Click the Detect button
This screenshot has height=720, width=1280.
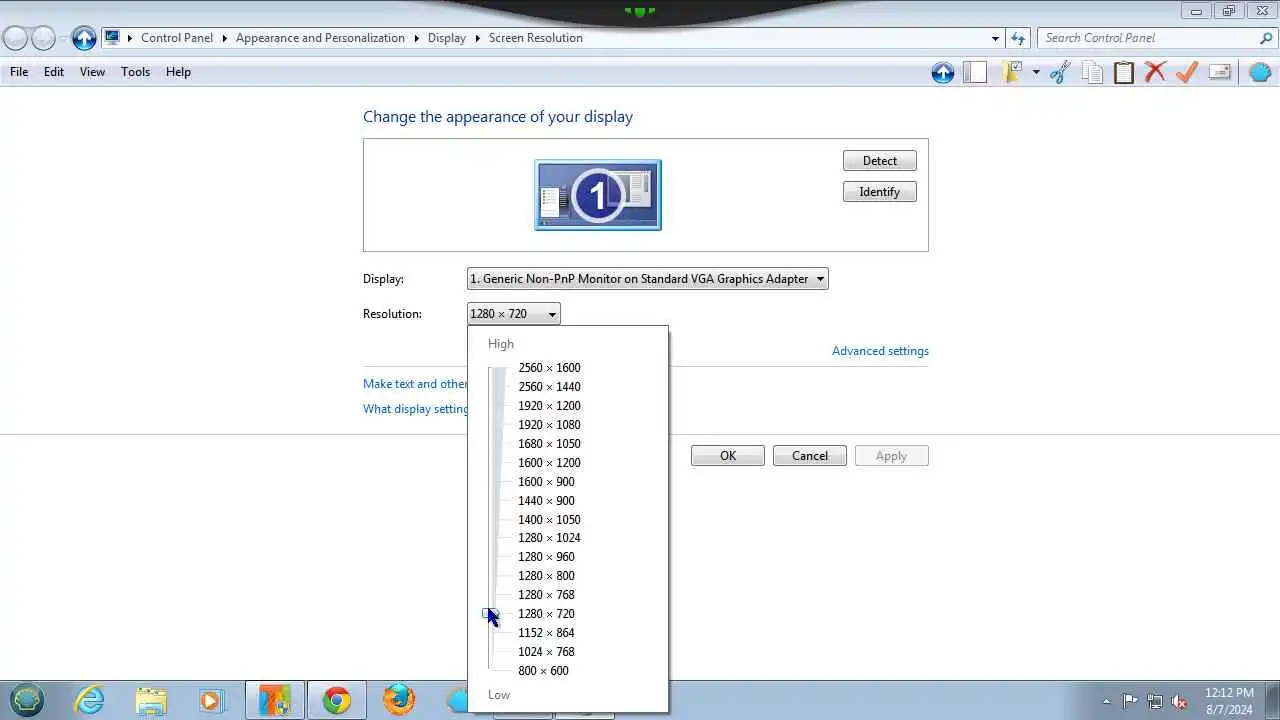click(x=880, y=161)
